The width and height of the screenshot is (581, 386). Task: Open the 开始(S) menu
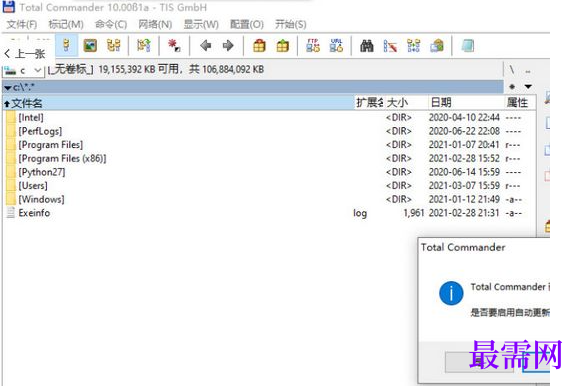290,24
